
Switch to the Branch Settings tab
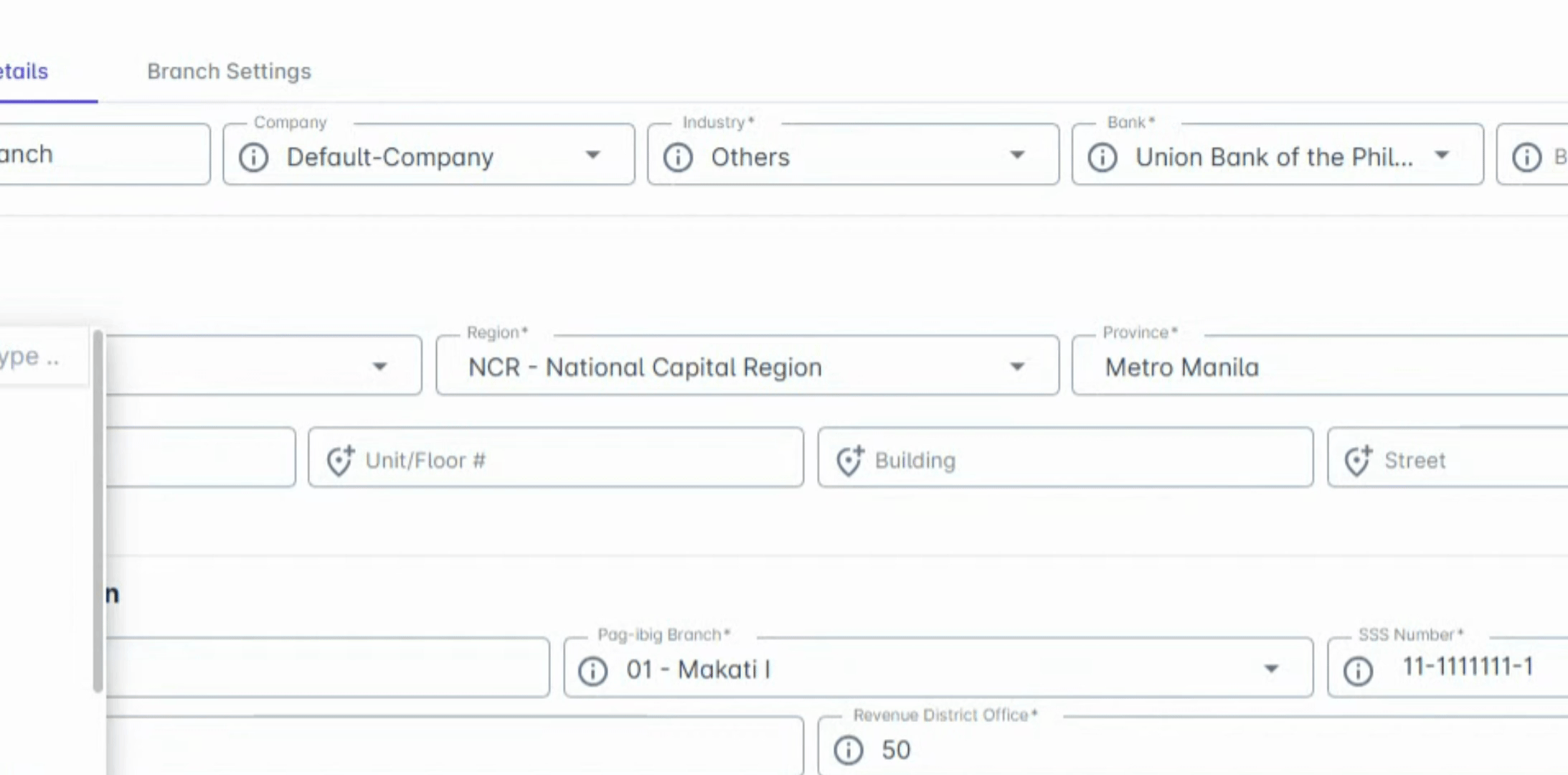(229, 71)
